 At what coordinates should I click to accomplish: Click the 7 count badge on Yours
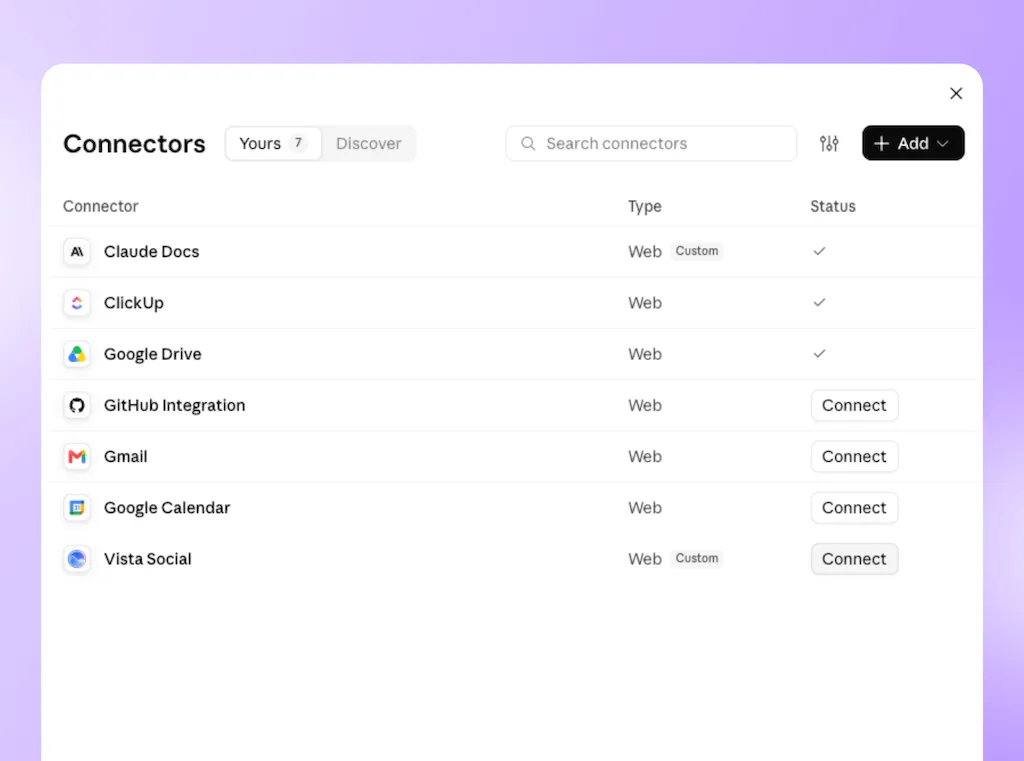[x=298, y=143]
